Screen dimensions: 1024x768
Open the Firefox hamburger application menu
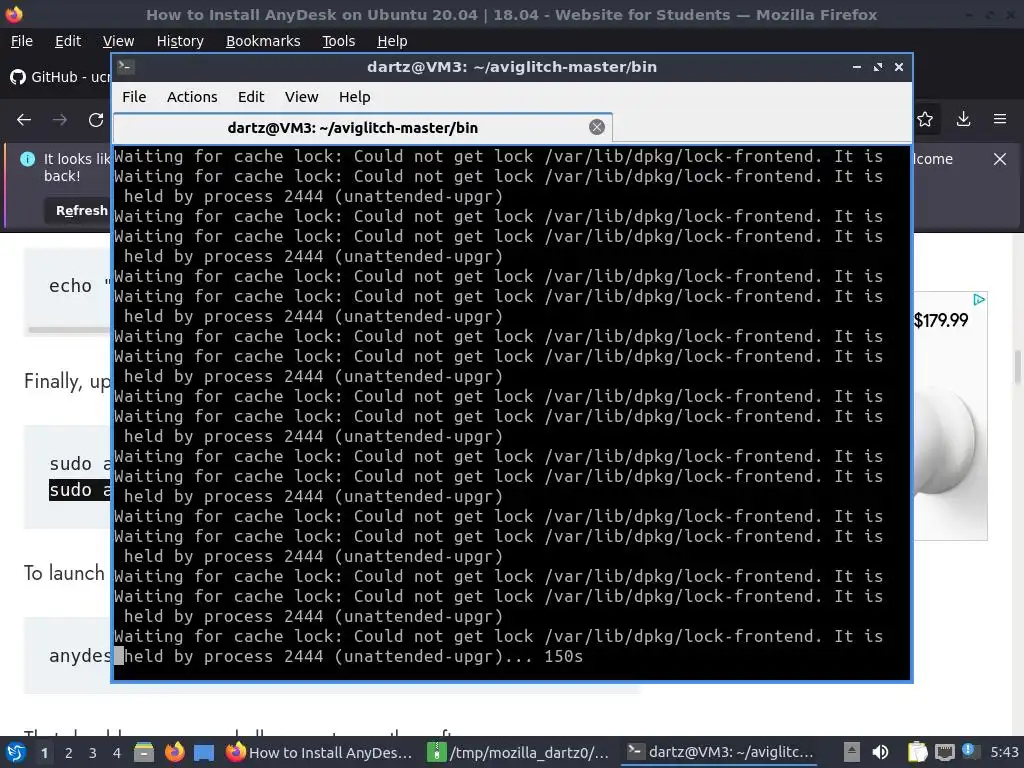[x=1000, y=119]
